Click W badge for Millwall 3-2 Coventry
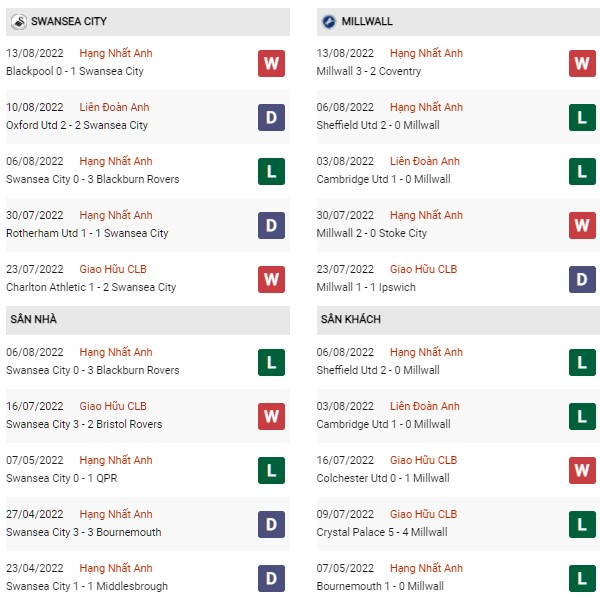The height and width of the screenshot is (604, 600). [x=582, y=64]
